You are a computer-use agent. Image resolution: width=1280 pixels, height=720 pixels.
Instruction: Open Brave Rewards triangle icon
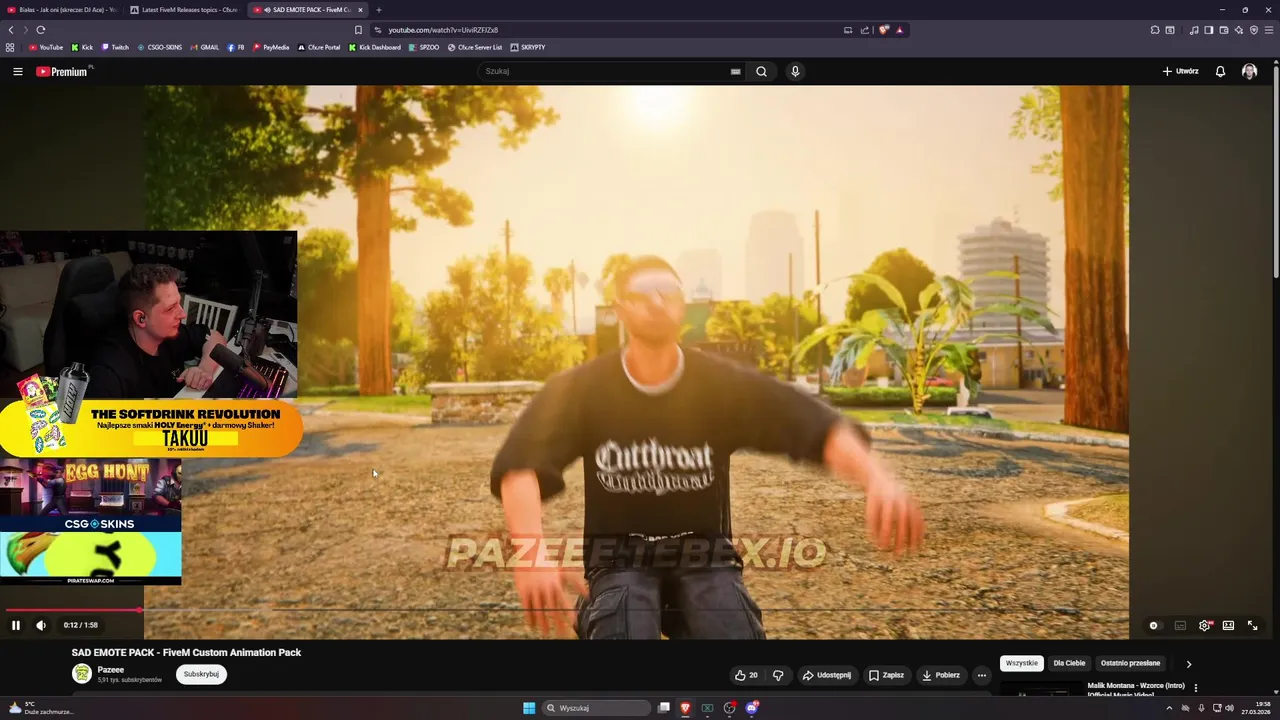[899, 30]
